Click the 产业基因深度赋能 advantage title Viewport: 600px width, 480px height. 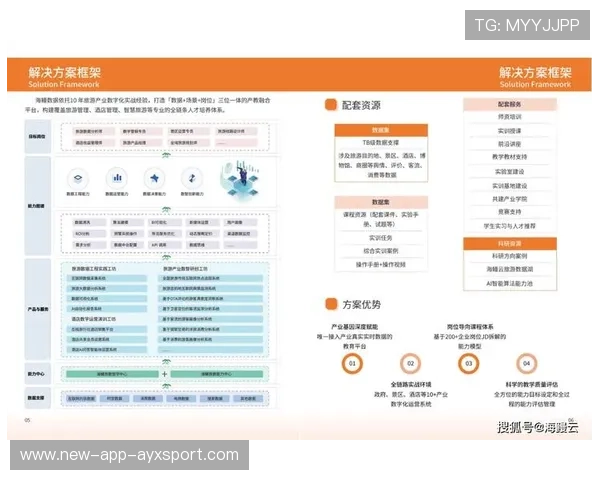point(354,327)
